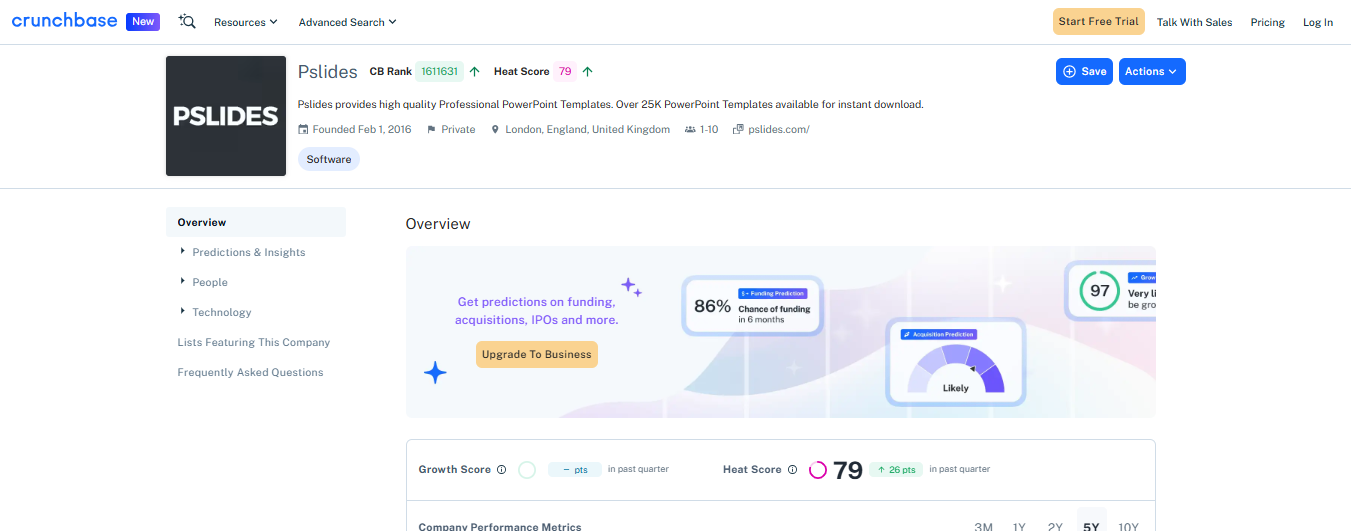Click the 97 growth score circle card
Viewport: 1351px width, 531px height.
1111,290
